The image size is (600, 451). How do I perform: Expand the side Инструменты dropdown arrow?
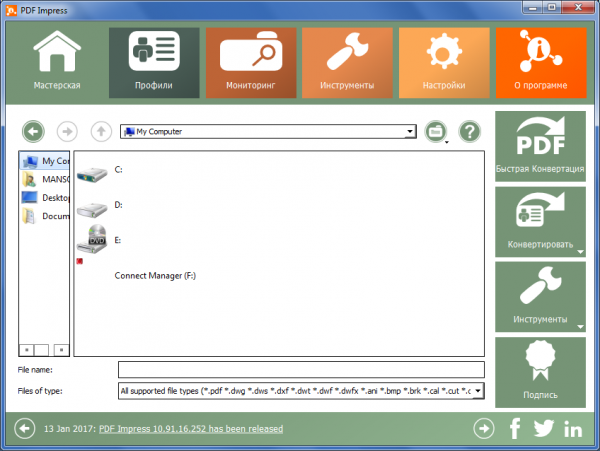coord(580,327)
